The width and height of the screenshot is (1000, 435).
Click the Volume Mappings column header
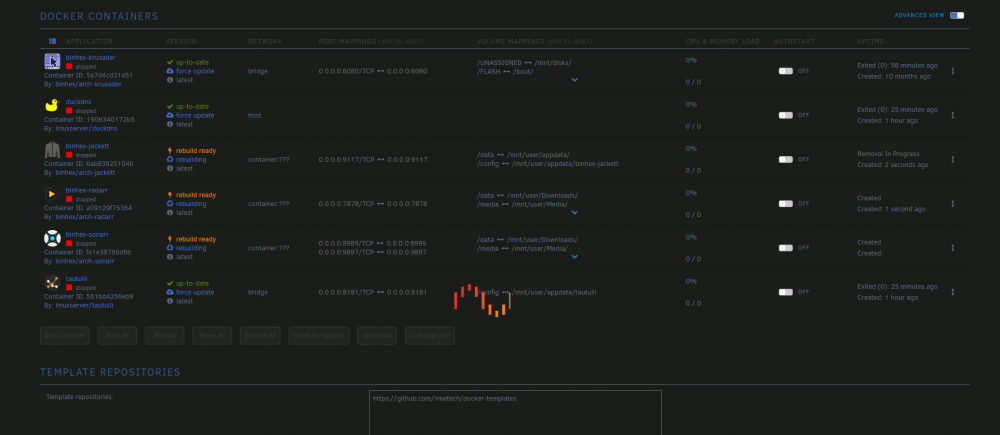[534, 41]
